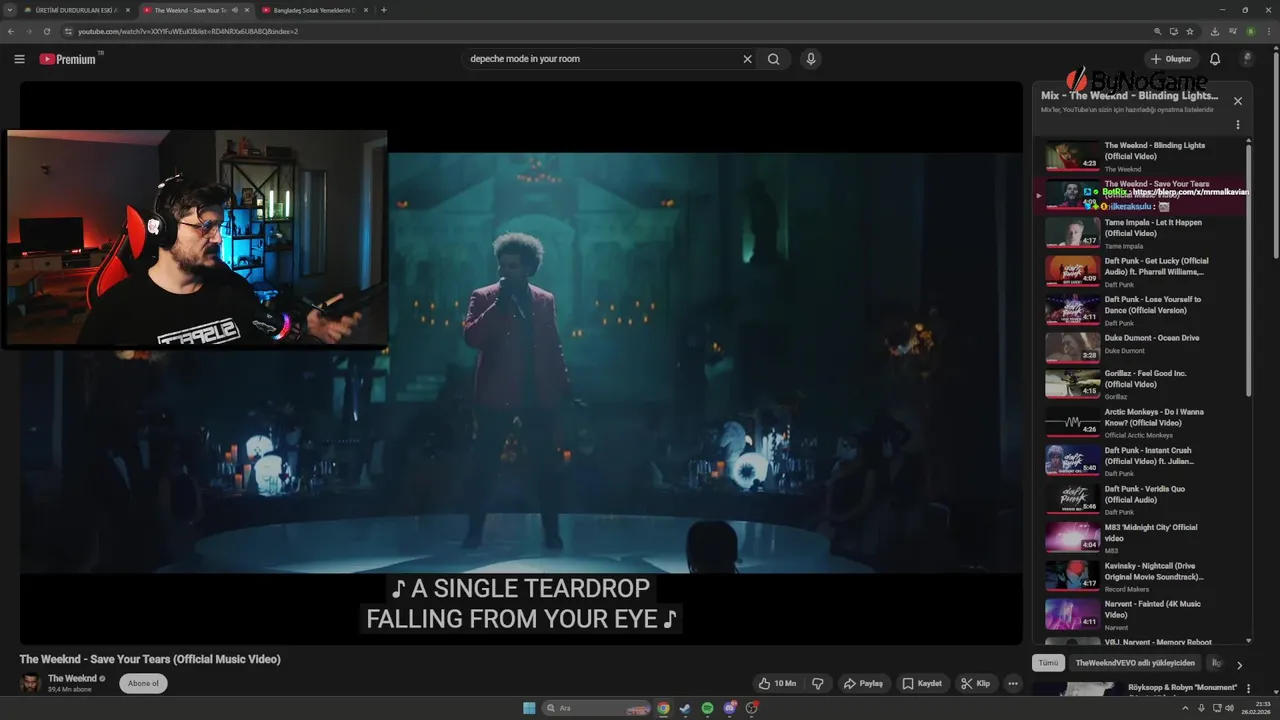
Task: Click the Paylaş share button
Action: pos(863,684)
